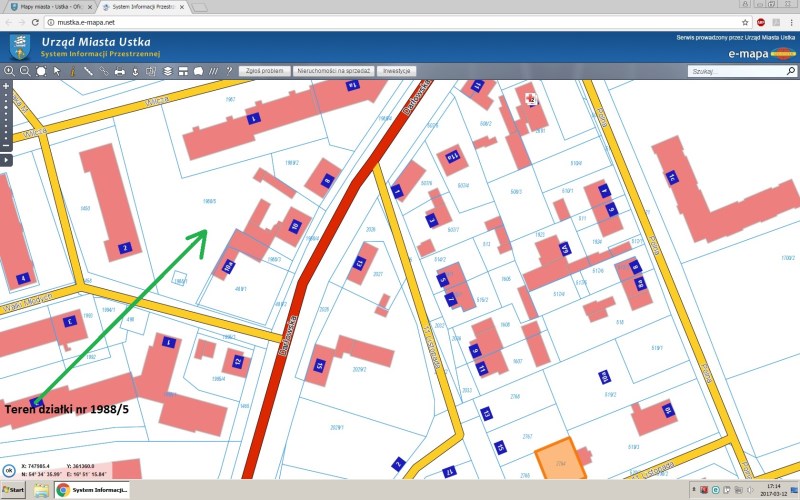Open the Chrome three-dot menu
Viewport: 800px width, 500px height.
pyautogui.click(x=791, y=22)
